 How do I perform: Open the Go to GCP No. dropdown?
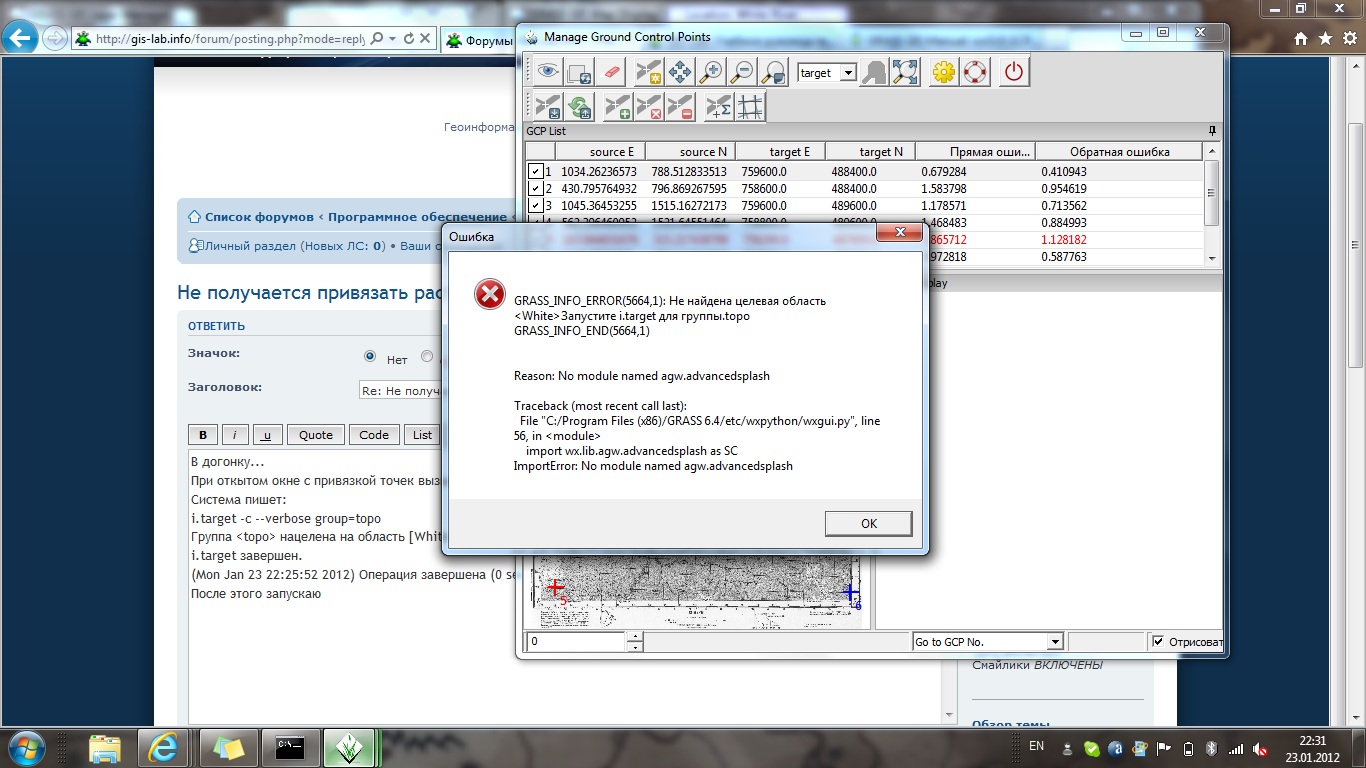[x=1054, y=642]
